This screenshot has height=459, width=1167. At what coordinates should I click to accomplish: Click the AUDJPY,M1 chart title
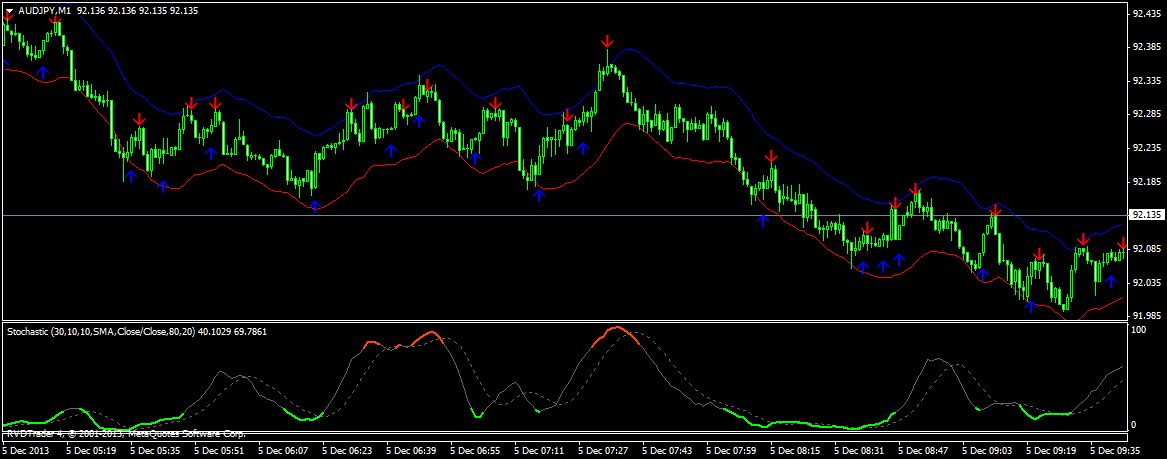(45, 11)
